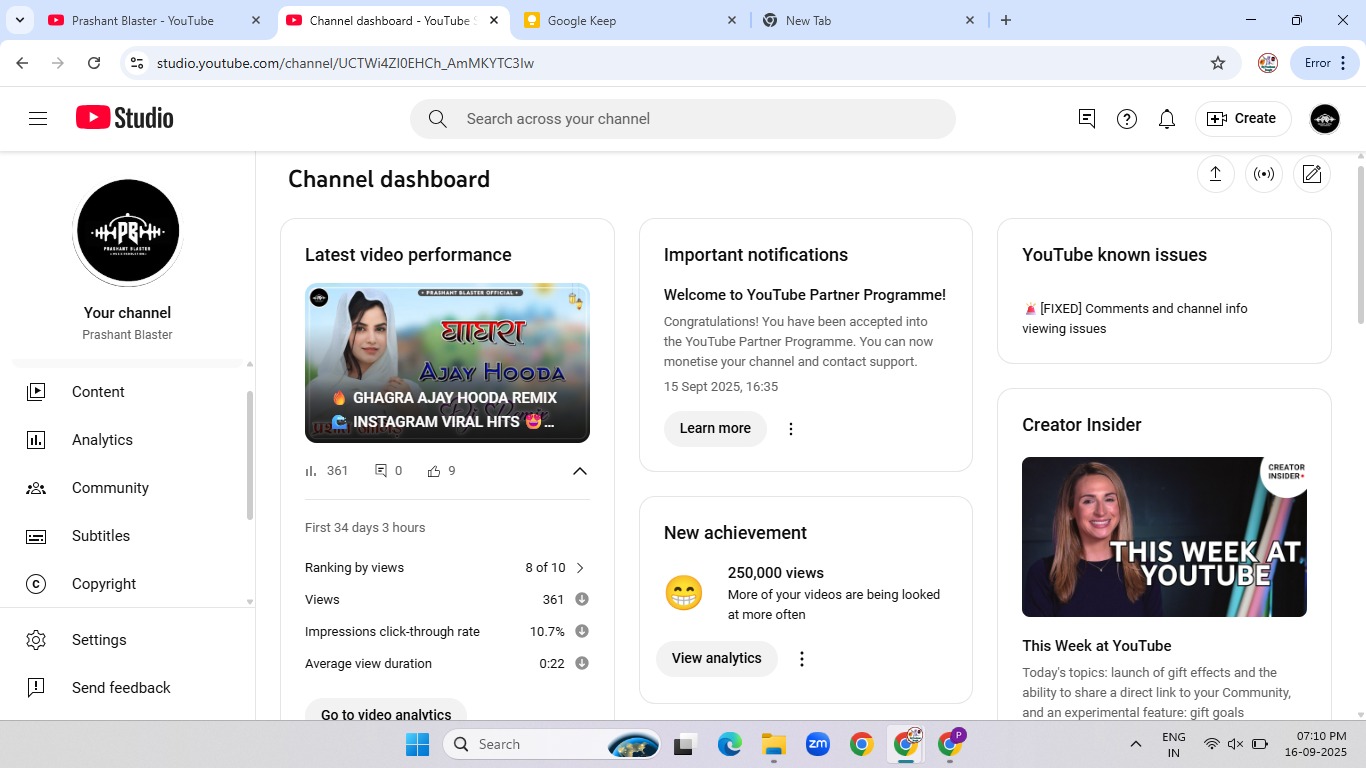This screenshot has width=1366, height=768.
Task: Click the help question mark icon
Action: pyautogui.click(x=1127, y=119)
